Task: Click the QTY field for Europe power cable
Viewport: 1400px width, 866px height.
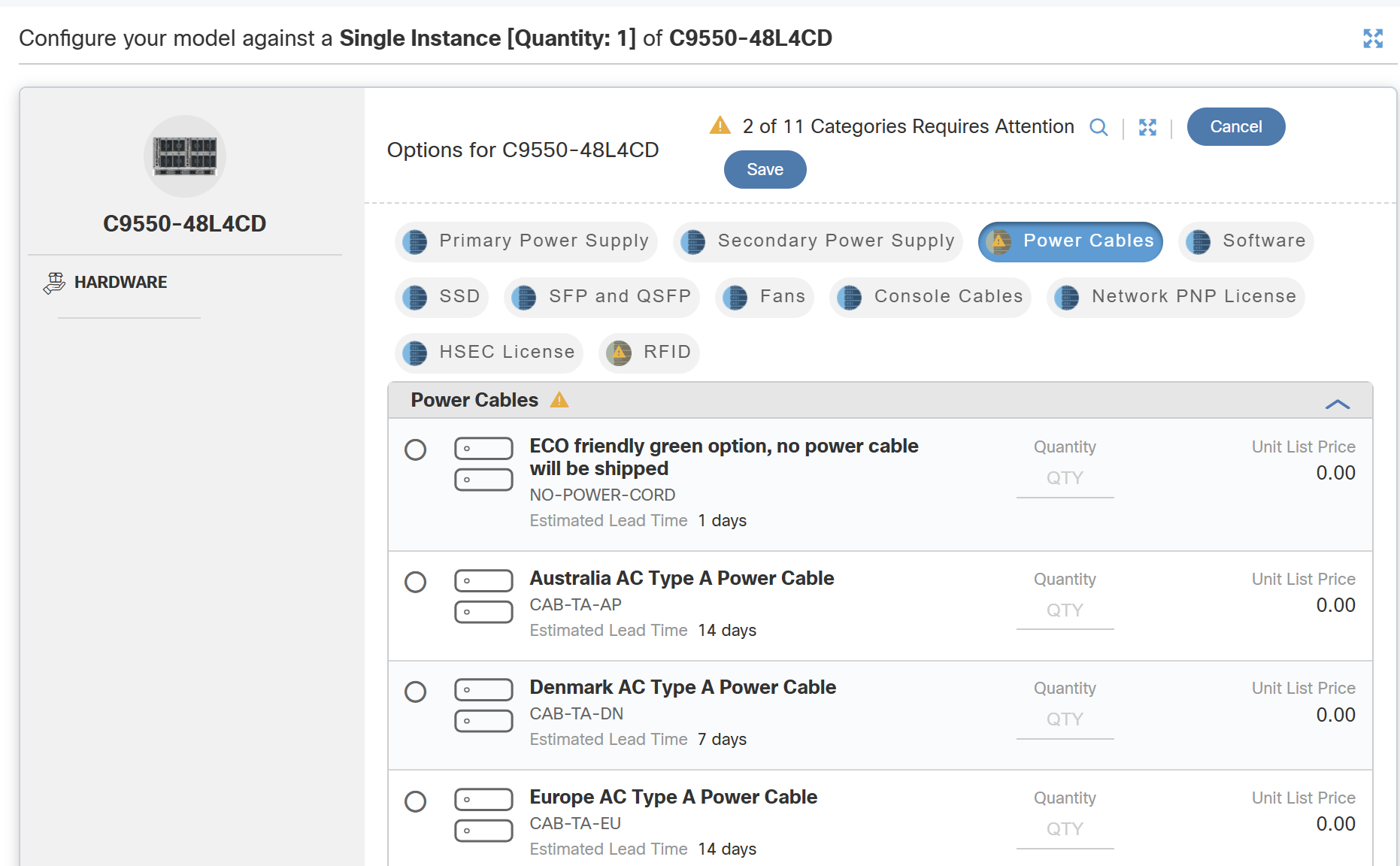Action: click(x=1065, y=830)
